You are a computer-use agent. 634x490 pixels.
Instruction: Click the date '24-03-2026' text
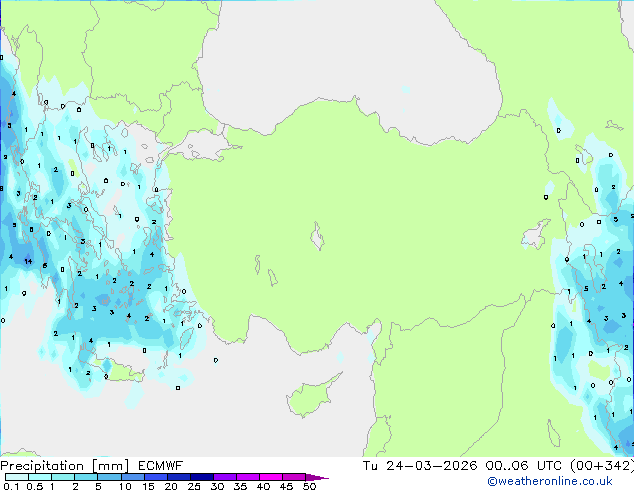coord(431,466)
